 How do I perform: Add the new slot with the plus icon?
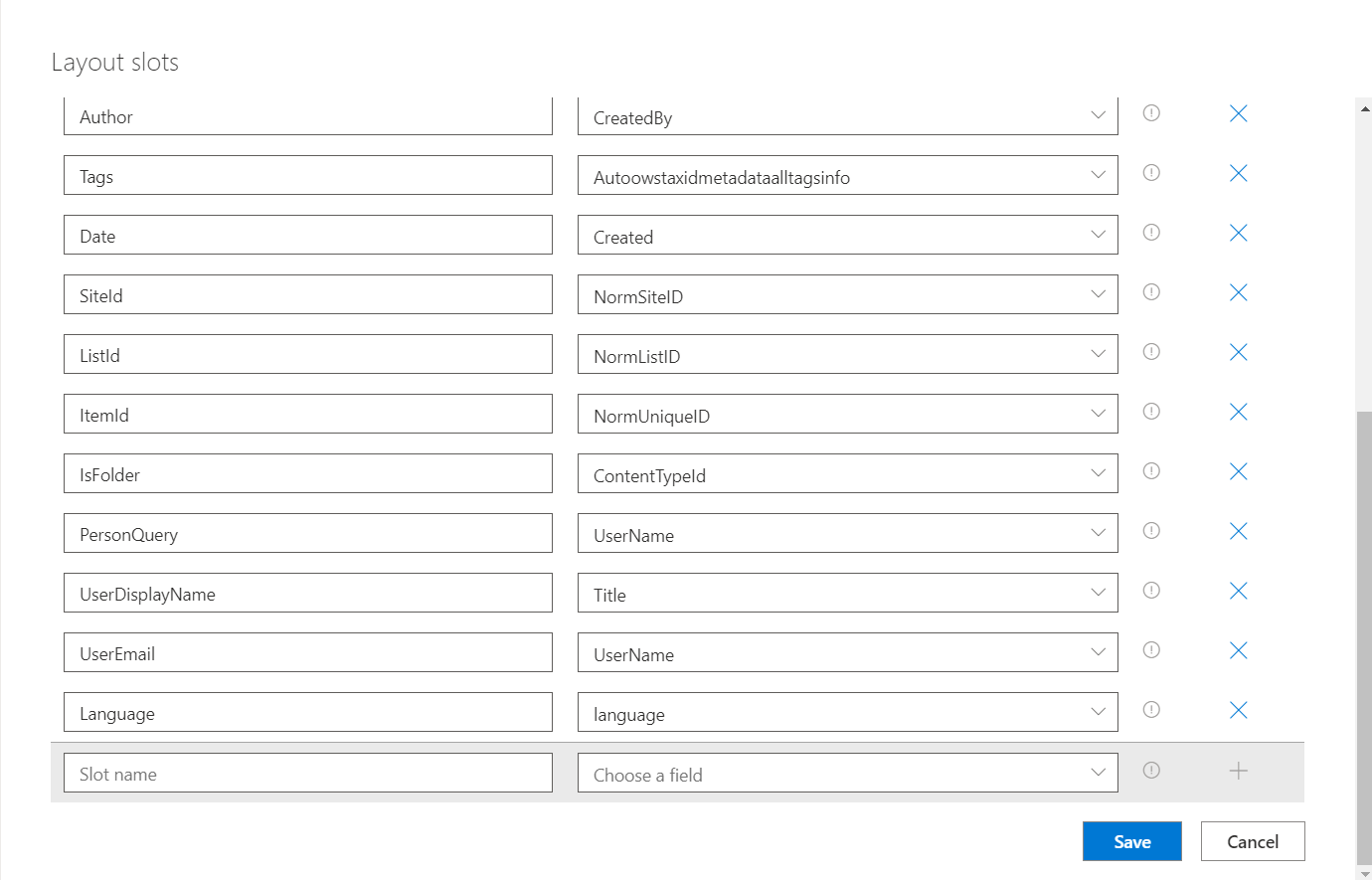pyautogui.click(x=1238, y=770)
